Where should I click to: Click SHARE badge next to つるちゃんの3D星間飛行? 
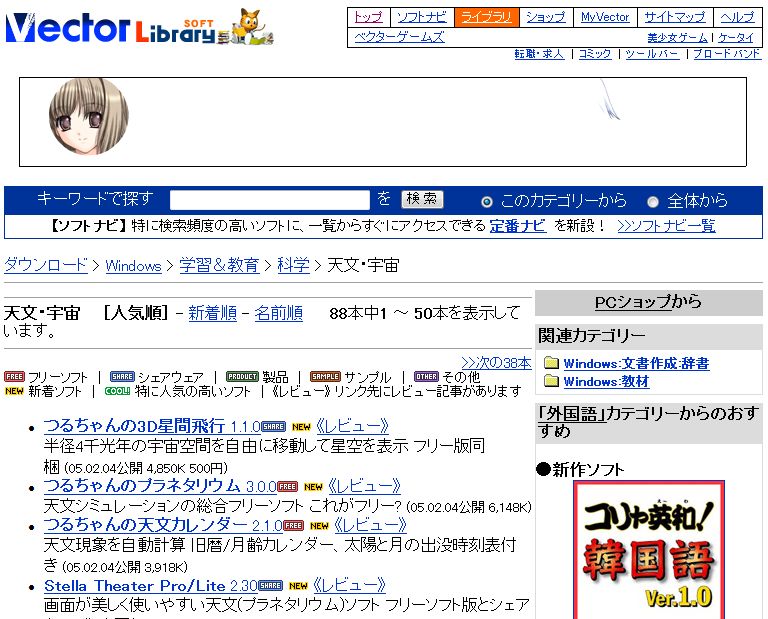point(273,427)
